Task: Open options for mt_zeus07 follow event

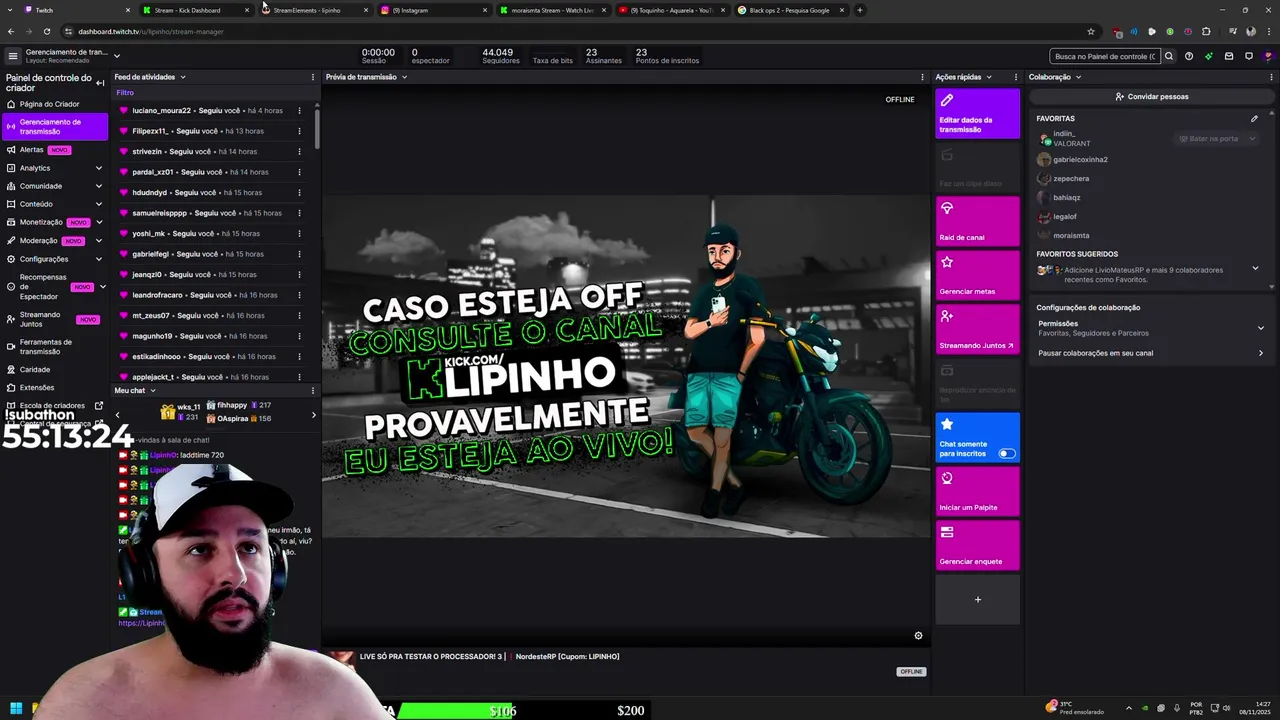Action: (299, 316)
